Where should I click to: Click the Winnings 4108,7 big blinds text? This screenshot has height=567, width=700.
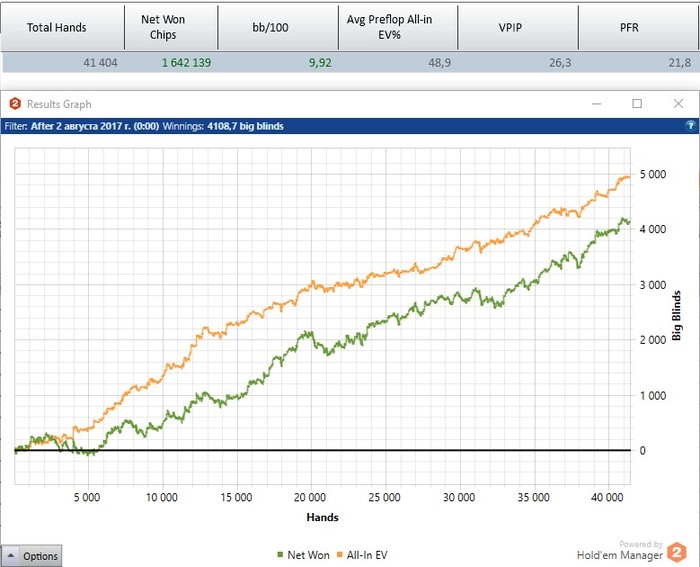223,126
